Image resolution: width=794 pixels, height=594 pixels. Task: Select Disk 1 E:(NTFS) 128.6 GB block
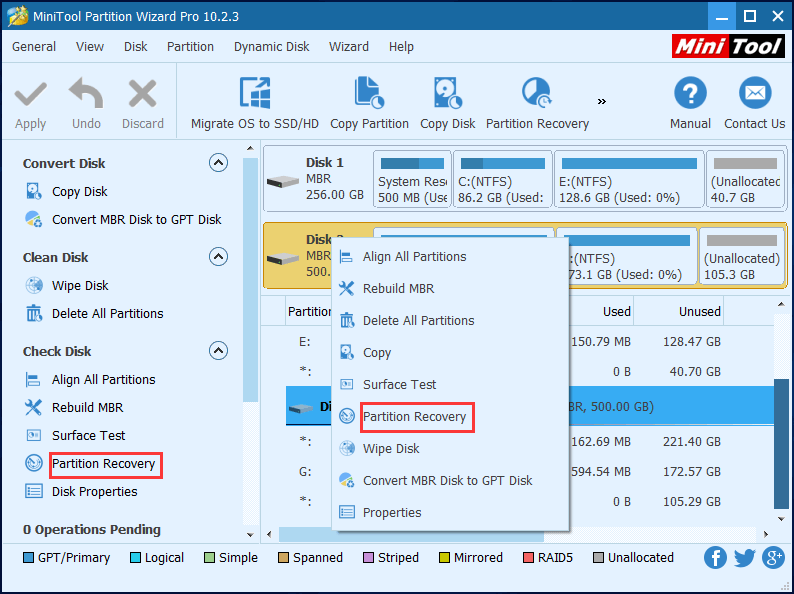629,179
